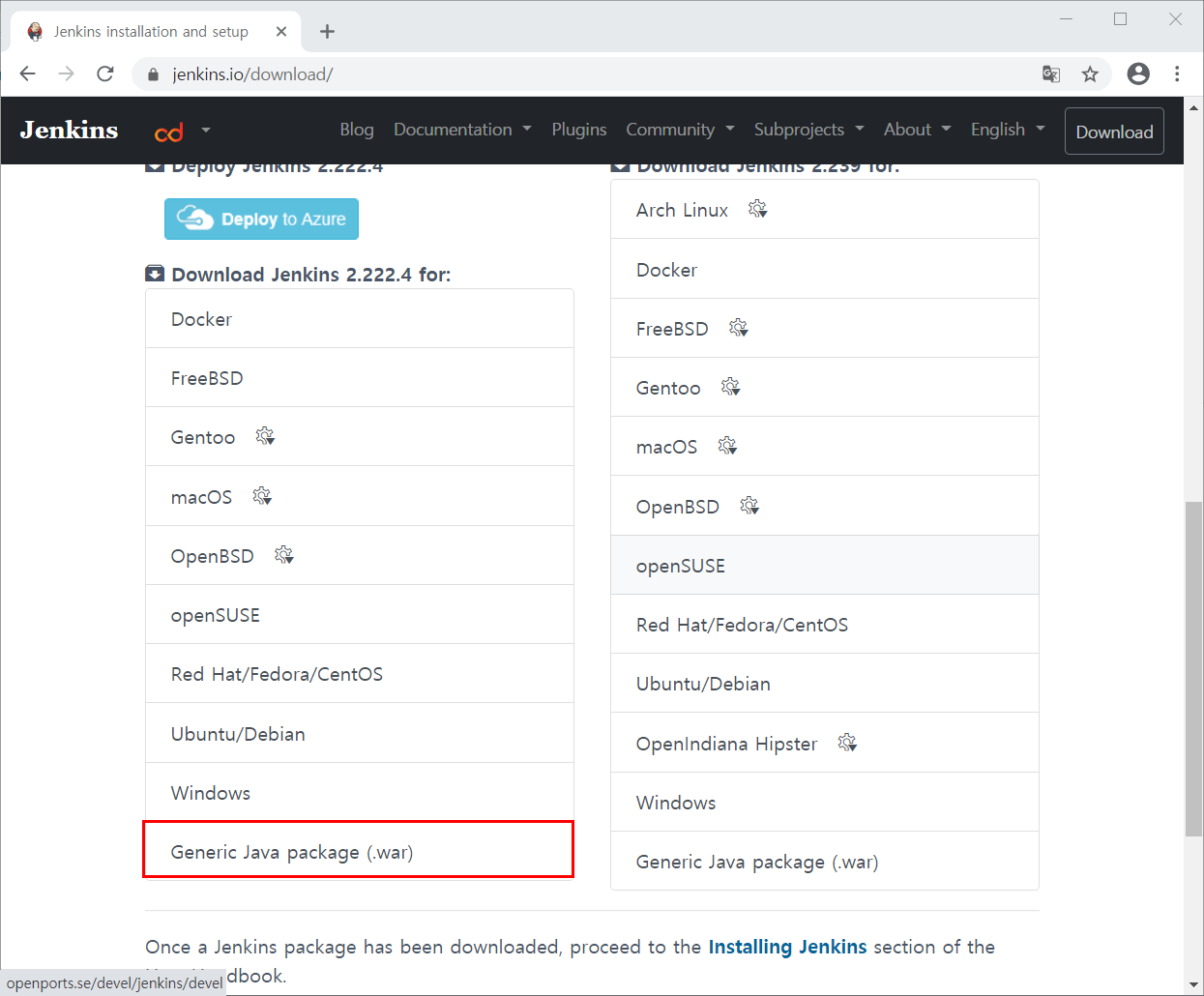This screenshot has height=996, width=1204.
Task: Click the Jenkins logo text
Action: click(x=70, y=131)
